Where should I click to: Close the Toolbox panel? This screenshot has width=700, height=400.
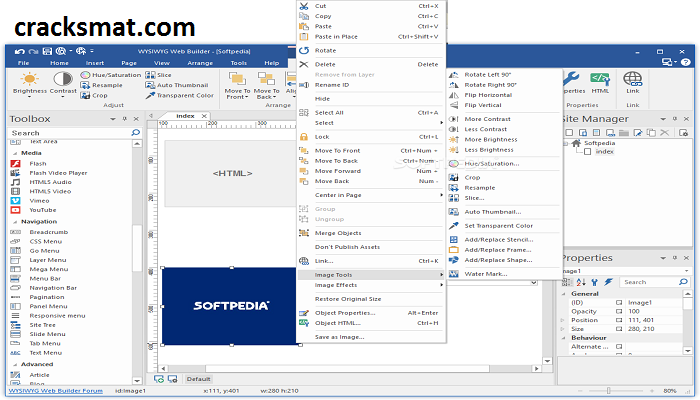[136, 119]
